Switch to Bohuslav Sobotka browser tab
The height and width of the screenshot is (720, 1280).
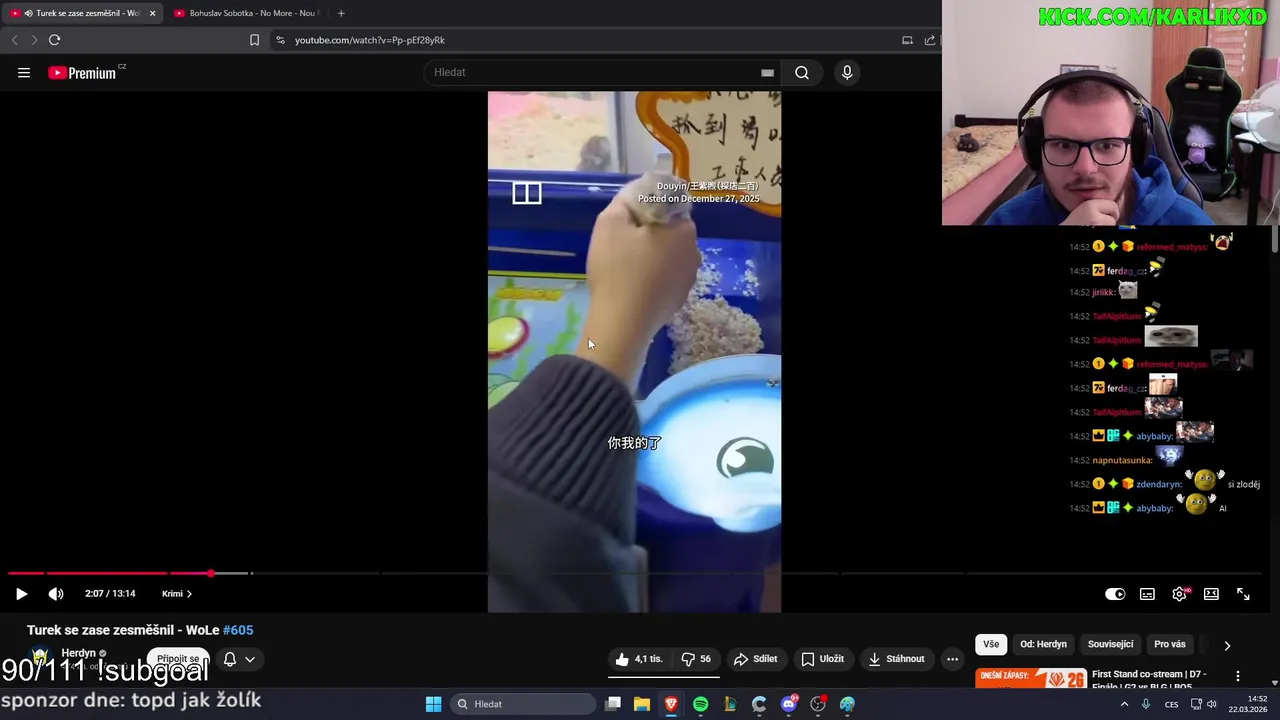[246, 13]
